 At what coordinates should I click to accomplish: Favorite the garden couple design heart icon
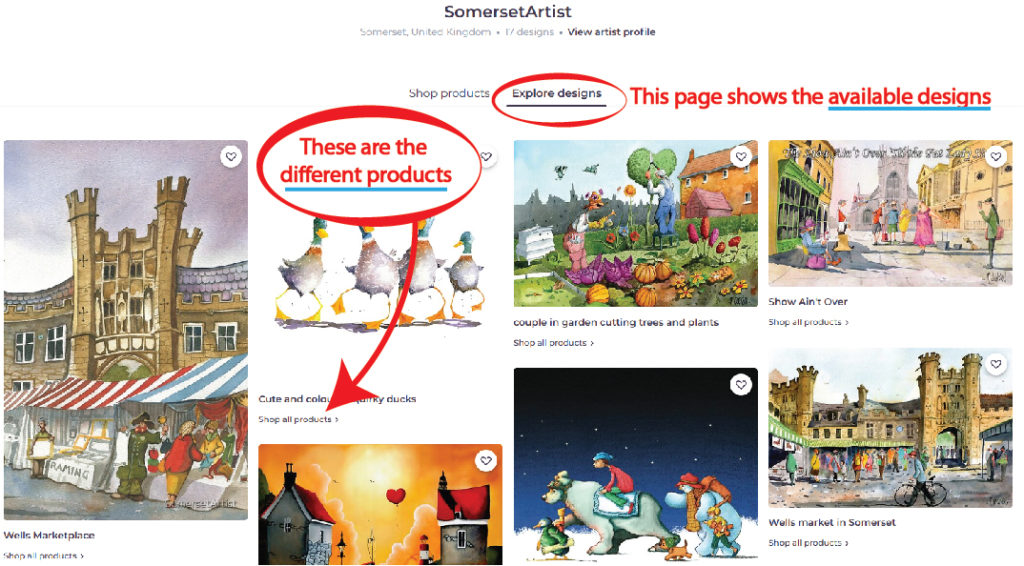[x=741, y=157]
